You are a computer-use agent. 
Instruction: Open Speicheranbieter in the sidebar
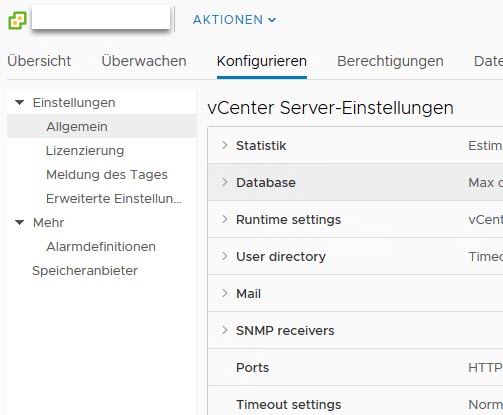pos(85,271)
